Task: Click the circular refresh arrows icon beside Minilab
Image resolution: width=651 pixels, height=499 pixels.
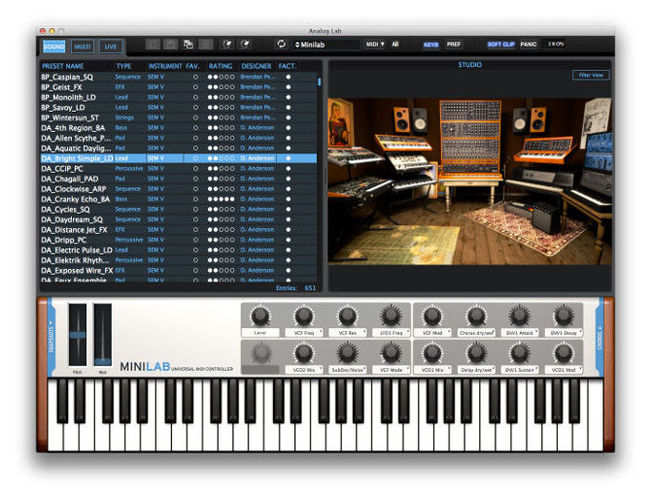Action: click(281, 44)
